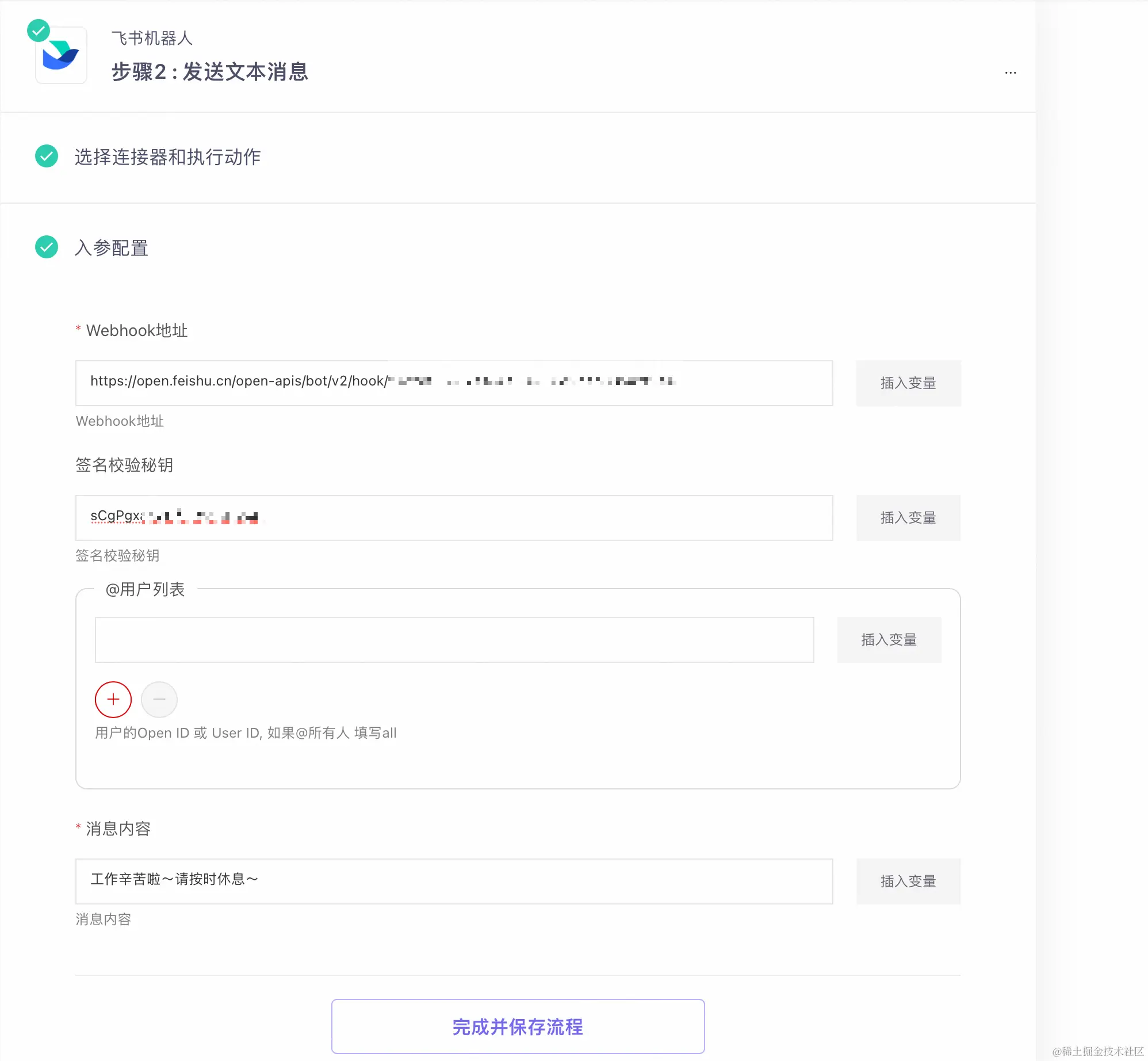The height and width of the screenshot is (1061, 1148).
Task: Click the empty @用户列表 input field
Action: pyautogui.click(x=453, y=640)
